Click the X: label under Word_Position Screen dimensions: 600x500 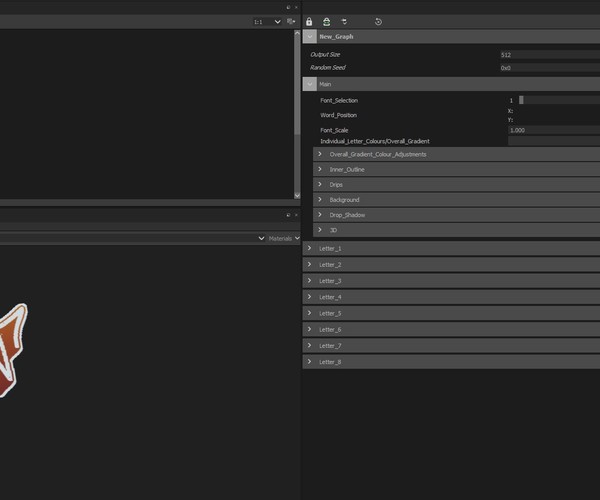click(x=510, y=111)
